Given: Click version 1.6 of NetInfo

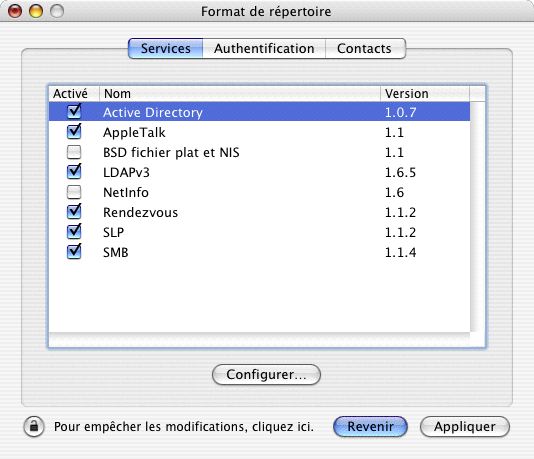Looking at the screenshot, I should click(394, 193).
